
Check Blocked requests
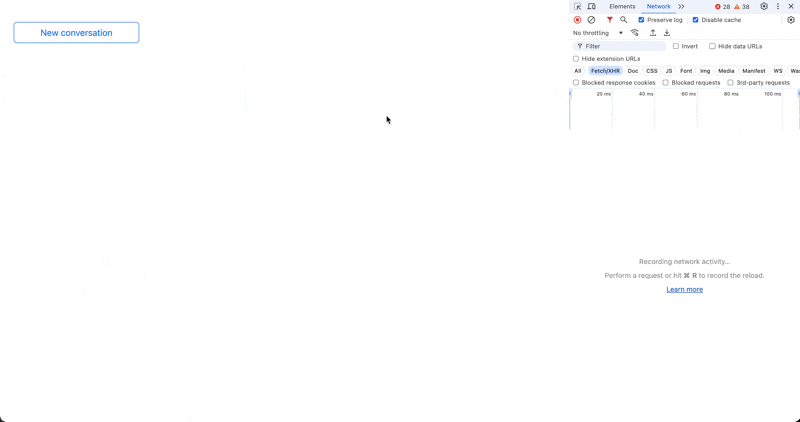[665, 83]
